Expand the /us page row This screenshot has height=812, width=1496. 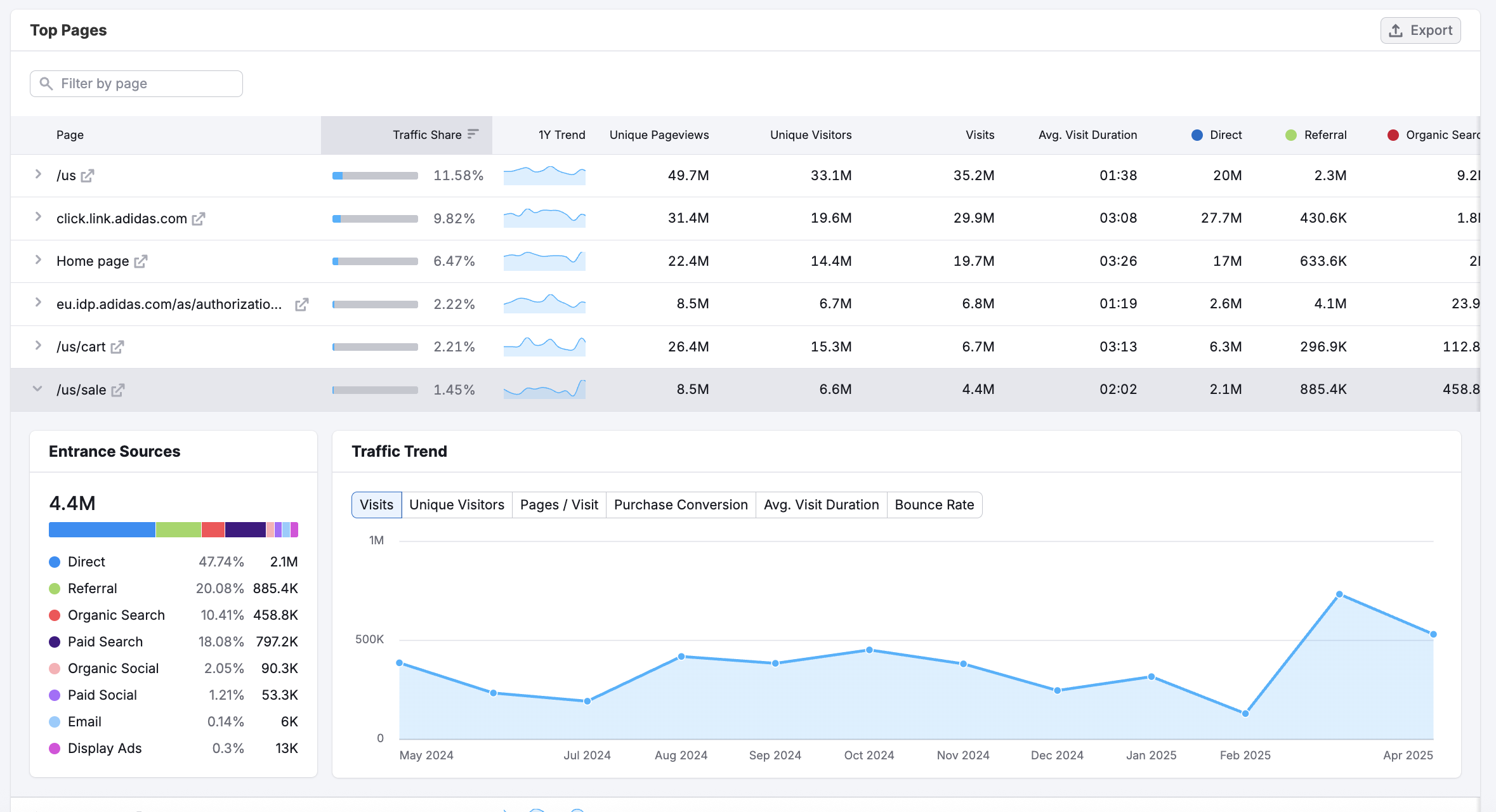pyautogui.click(x=38, y=174)
